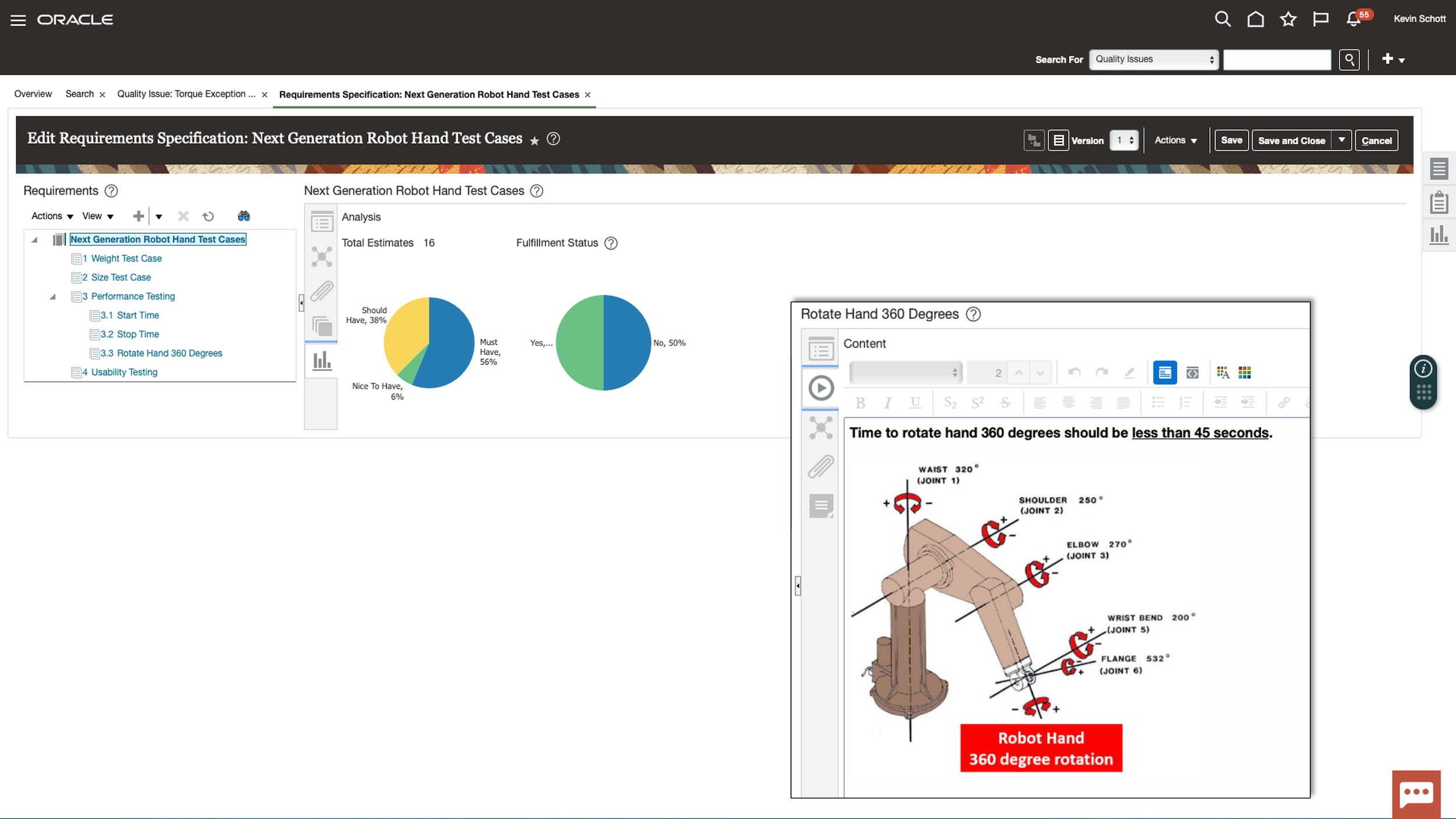Open the Favorites star icon
This screenshot has height=819, width=1456.
pyautogui.click(x=1288, y=20)
